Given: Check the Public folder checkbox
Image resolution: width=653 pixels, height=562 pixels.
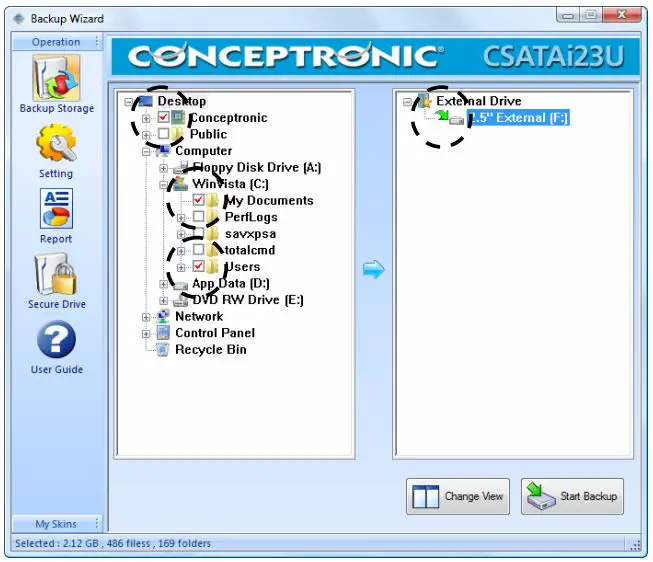Looking at the screenshot, I should (x=163, y=134).
